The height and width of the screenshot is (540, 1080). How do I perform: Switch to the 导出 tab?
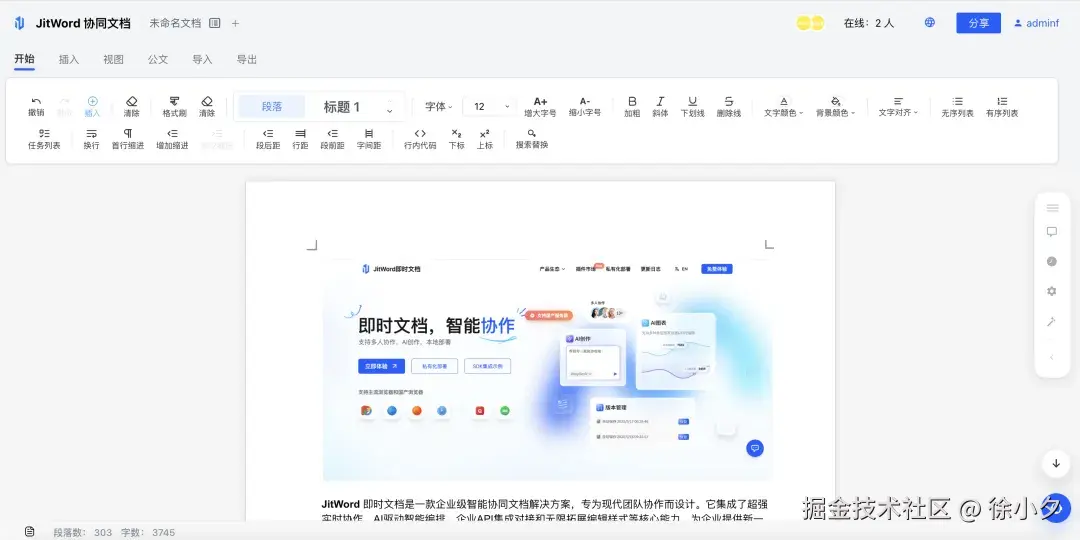tap(247, 59)
